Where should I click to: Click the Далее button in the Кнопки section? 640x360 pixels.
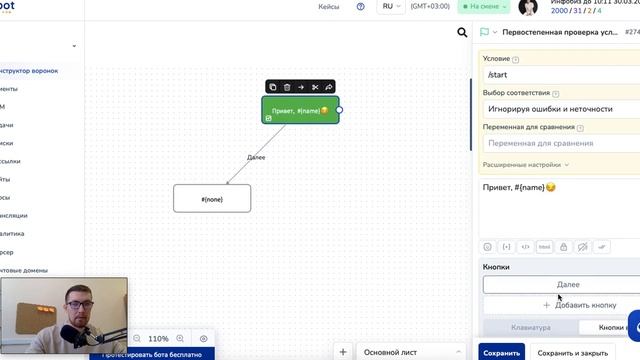click(561, 284)
